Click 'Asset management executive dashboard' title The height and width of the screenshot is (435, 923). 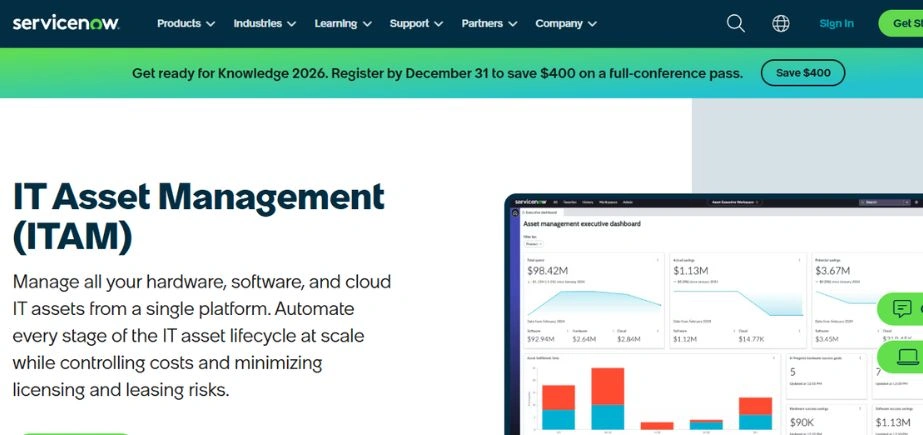pos(582,224)
